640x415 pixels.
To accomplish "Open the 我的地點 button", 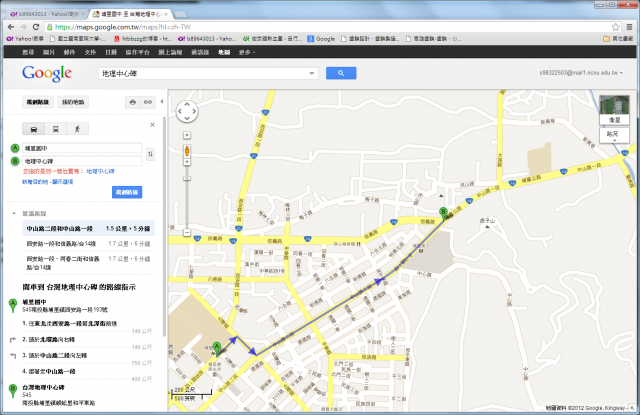I will click(73, 102).
